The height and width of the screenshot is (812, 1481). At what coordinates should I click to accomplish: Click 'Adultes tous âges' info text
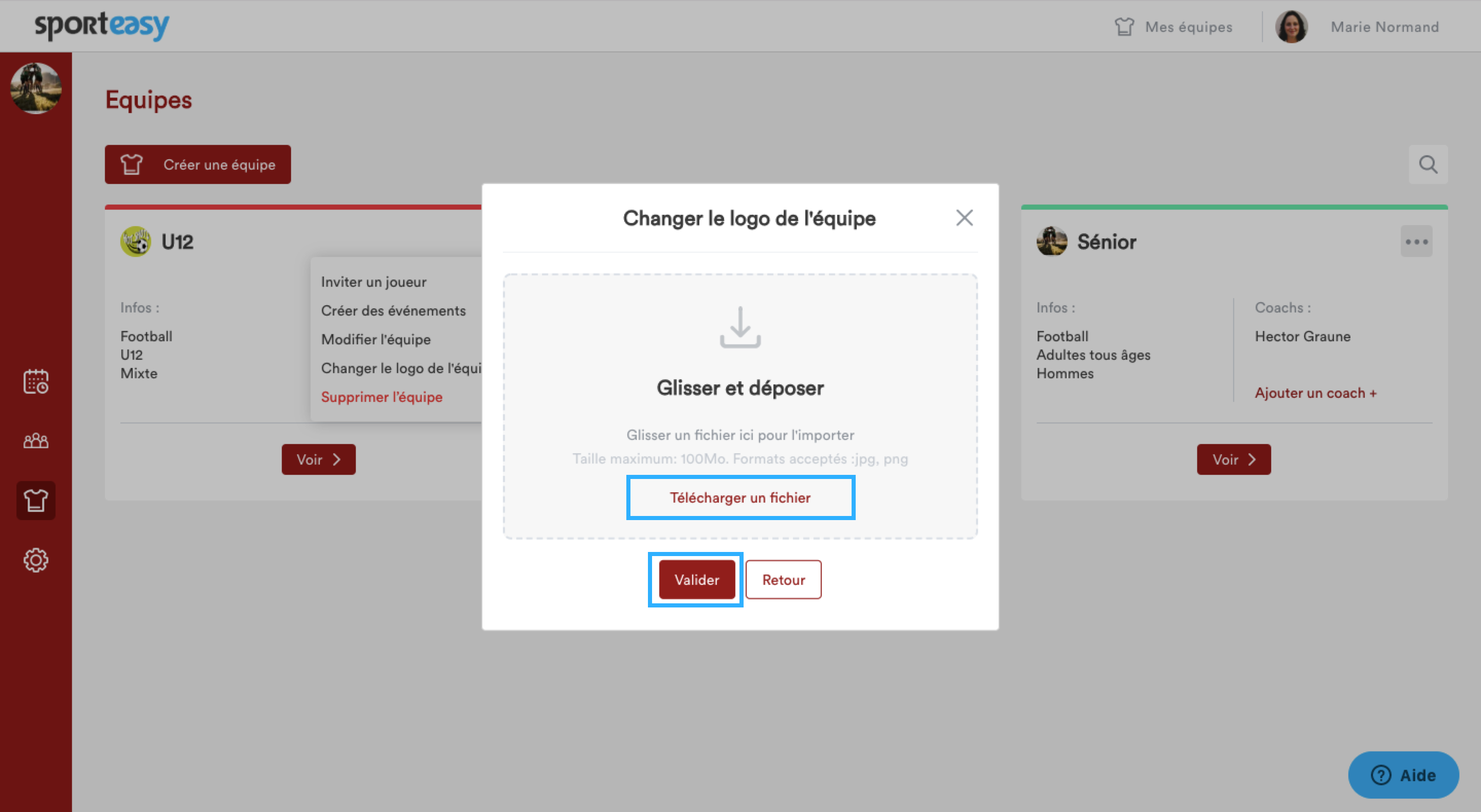click(x=1093, y=355)
